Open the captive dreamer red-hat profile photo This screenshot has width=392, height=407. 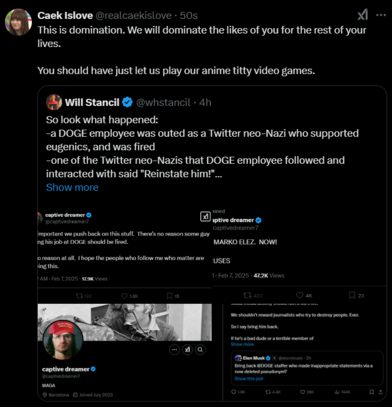point(63,340)
